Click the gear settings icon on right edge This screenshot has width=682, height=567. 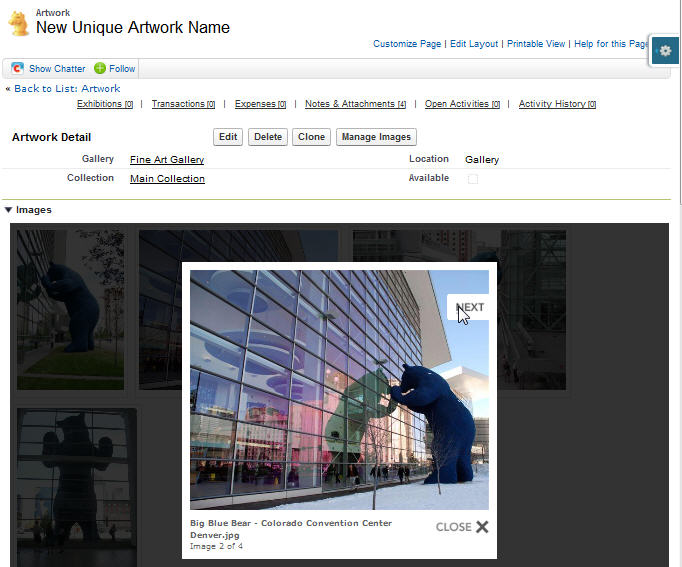[665, 50]
